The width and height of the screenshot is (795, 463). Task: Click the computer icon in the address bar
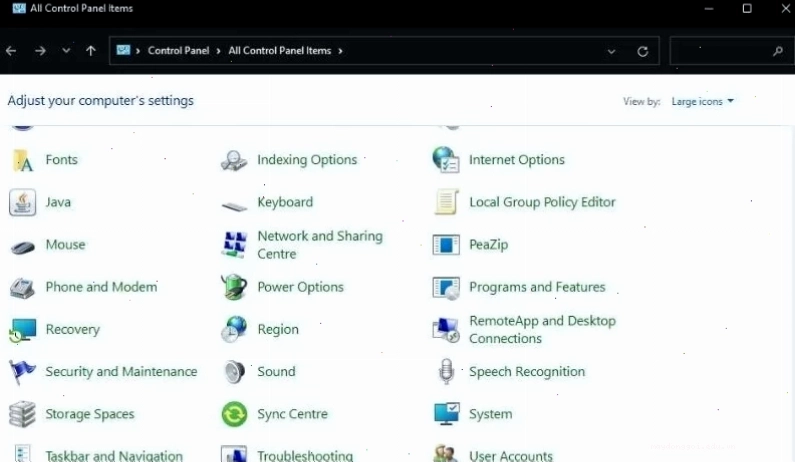point(123,50)
